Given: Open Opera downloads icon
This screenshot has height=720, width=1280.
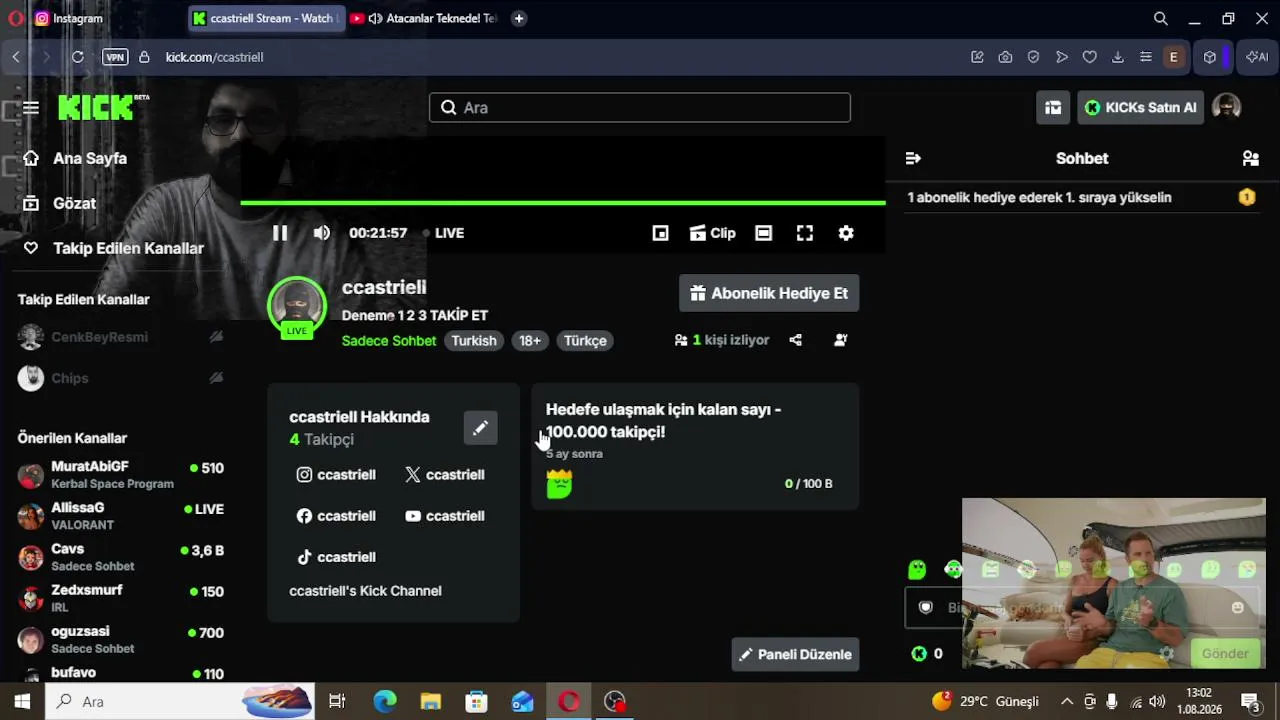Looking at the screenshot, I should click(1118, 57).
